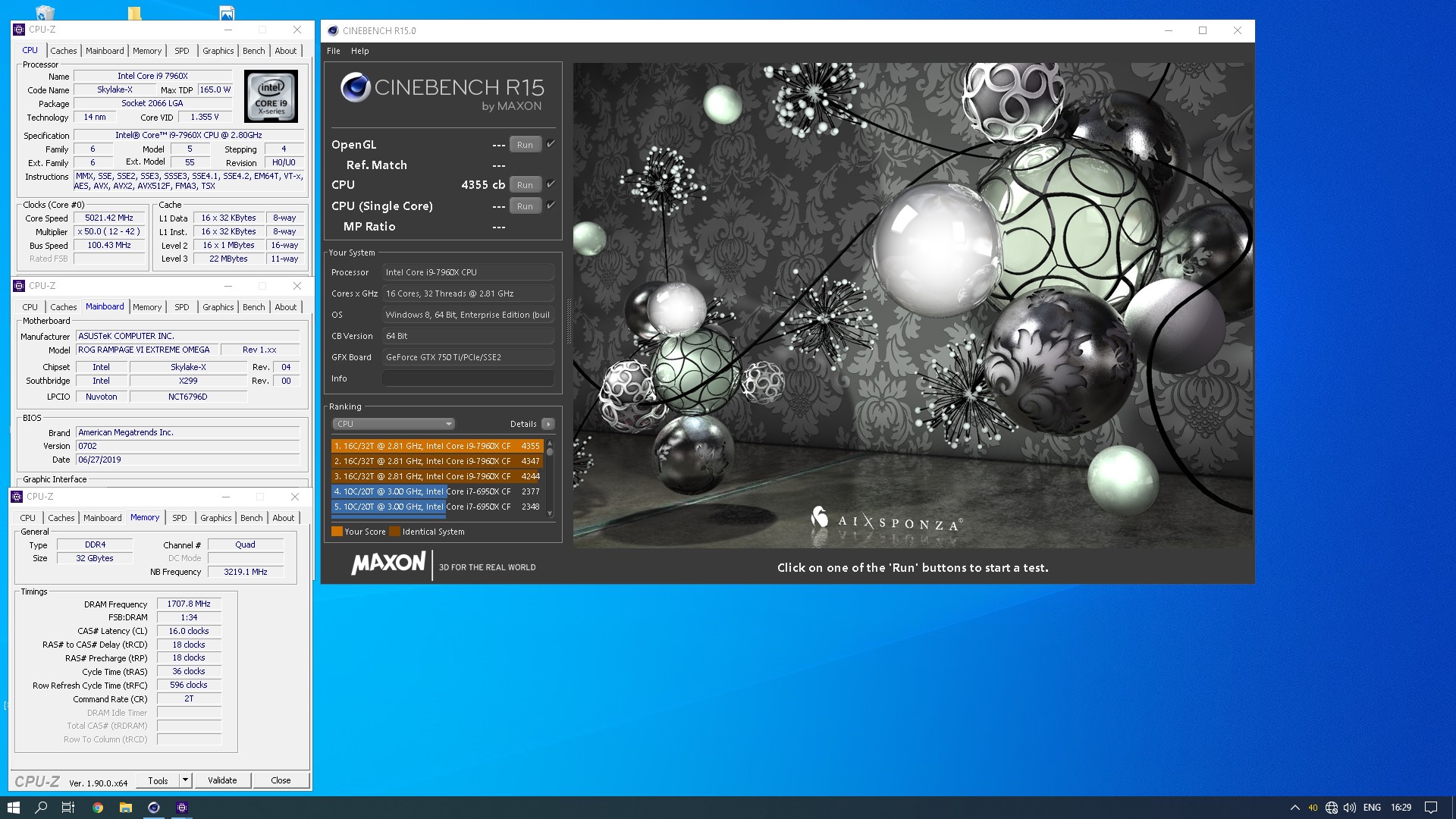The image size is (1456, 819).
Task: Expand the Tools dropdown arrow
Action: click(185, 780)
